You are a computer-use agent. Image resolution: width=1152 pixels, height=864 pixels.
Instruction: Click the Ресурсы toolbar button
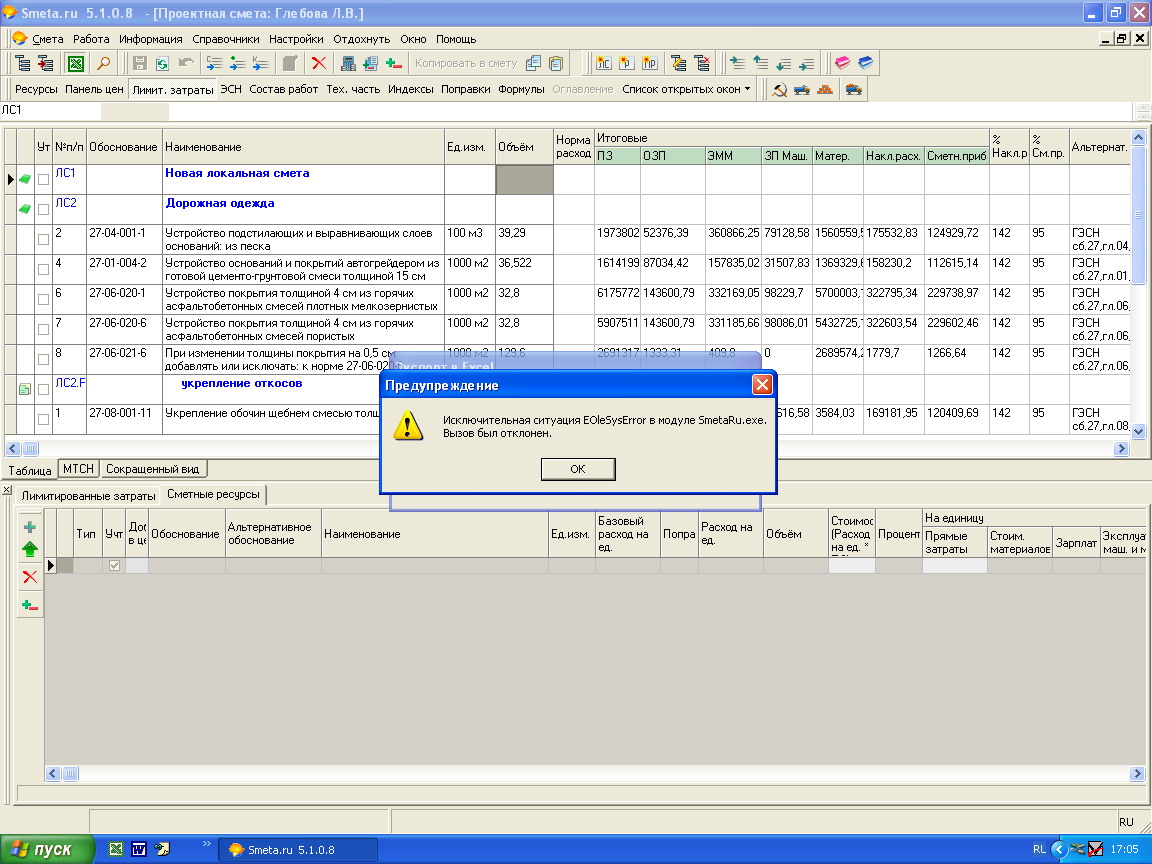(36, 90)
